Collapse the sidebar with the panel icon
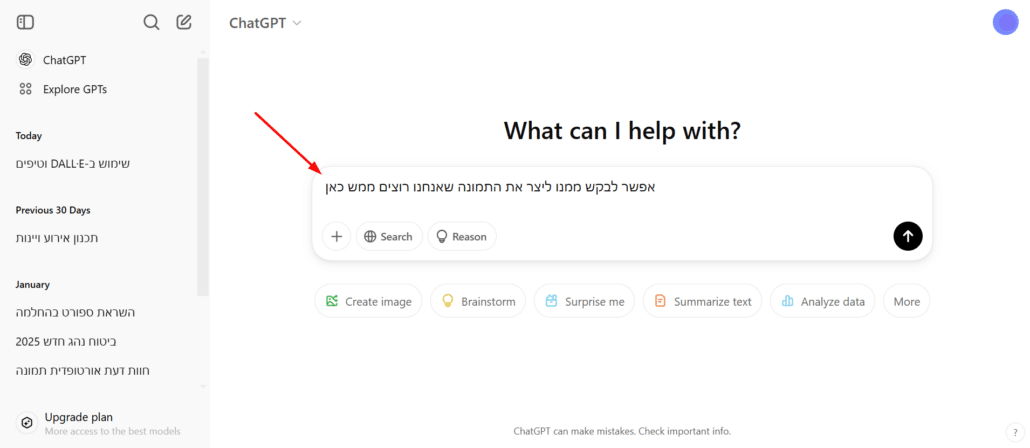 [25, 22]
